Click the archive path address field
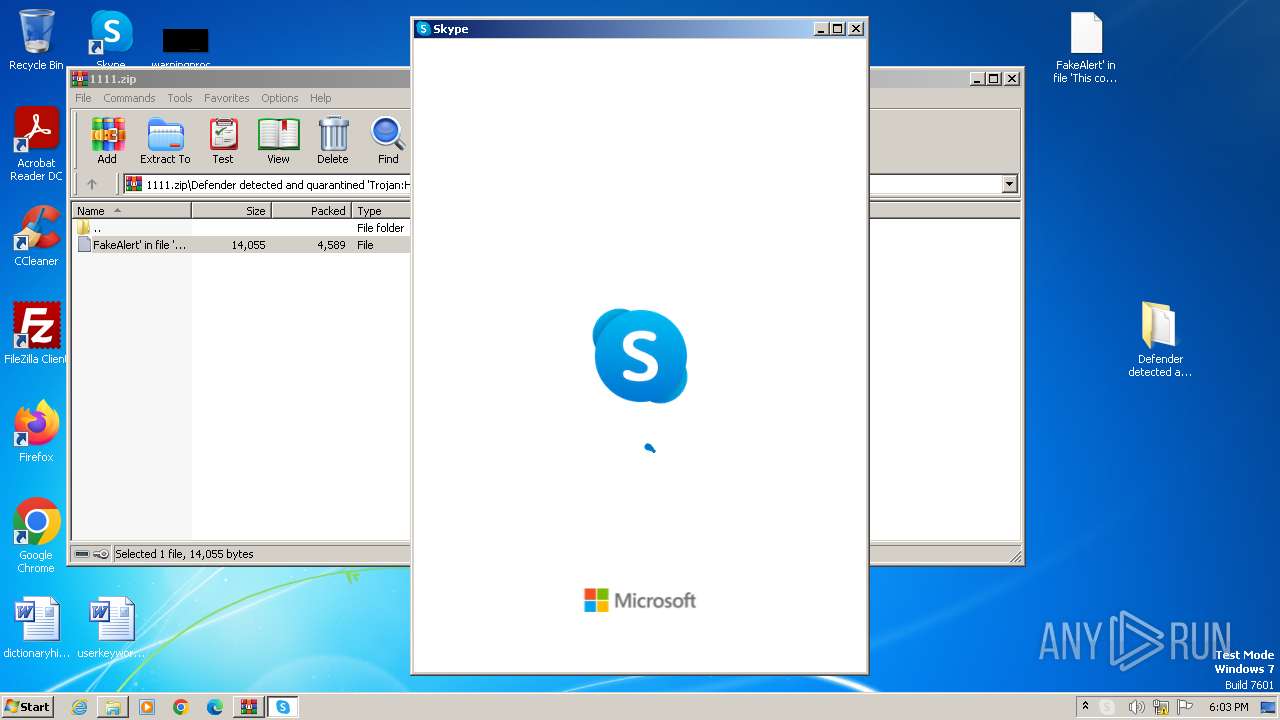The height and width of the screenshot is (720, 1280). coord(570,184)
